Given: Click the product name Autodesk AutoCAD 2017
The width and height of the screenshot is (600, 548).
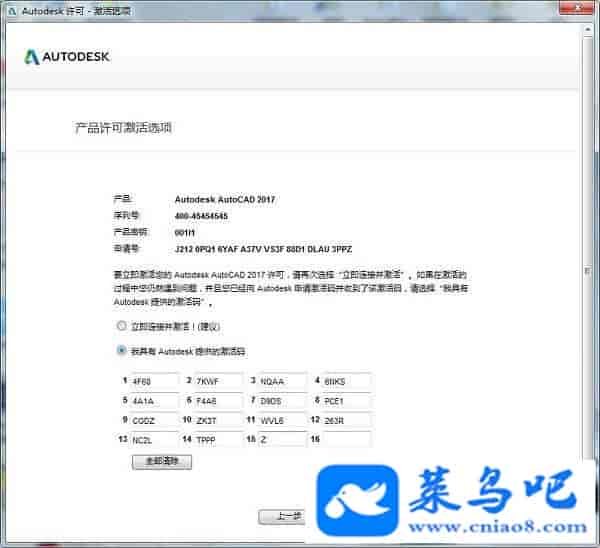Looking at the screenshot, I should tap(225, 199).
